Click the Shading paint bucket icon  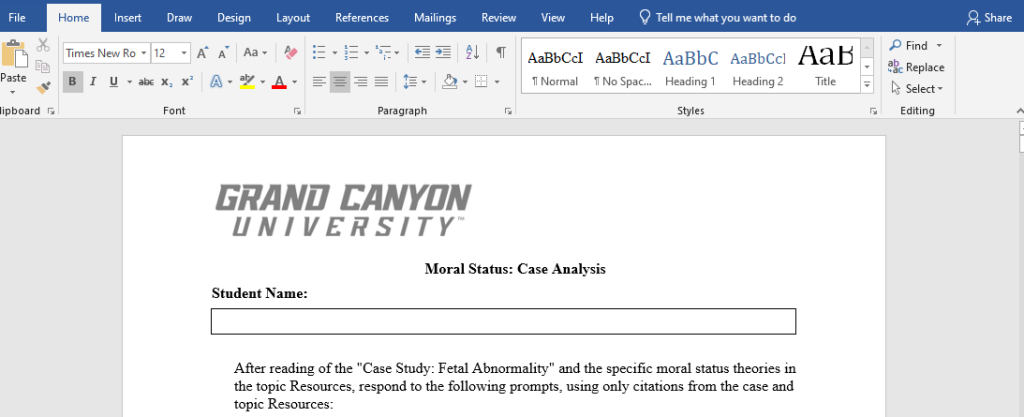coord(450,82)
